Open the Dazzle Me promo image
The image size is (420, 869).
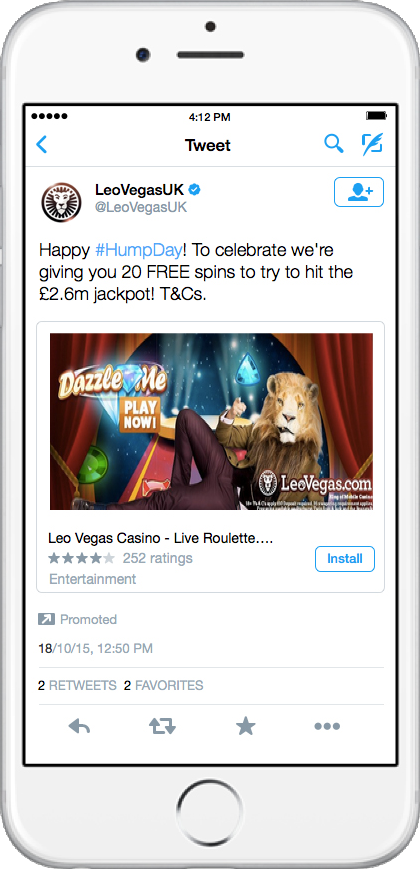point(211,421)
